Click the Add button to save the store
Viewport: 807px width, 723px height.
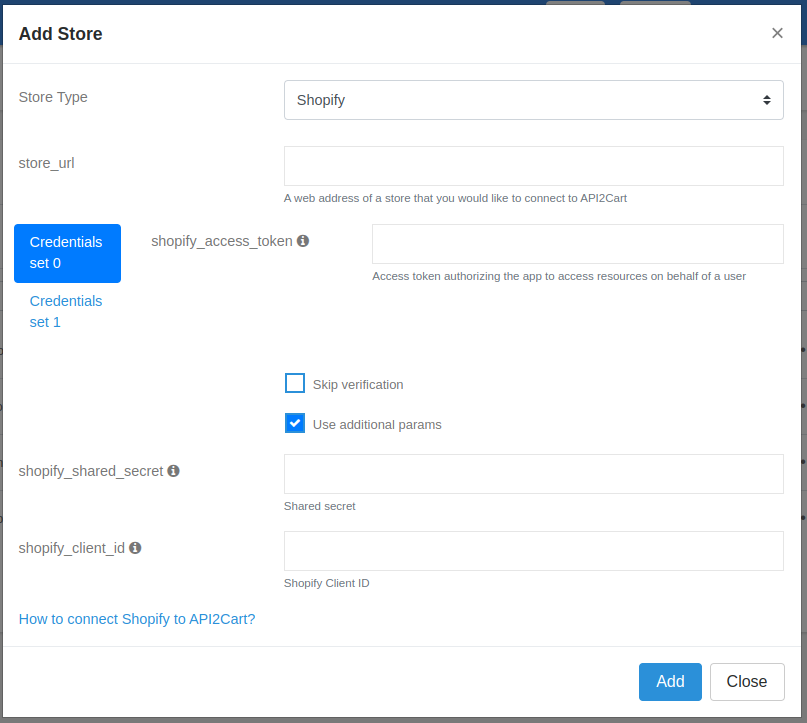(670, 681)
